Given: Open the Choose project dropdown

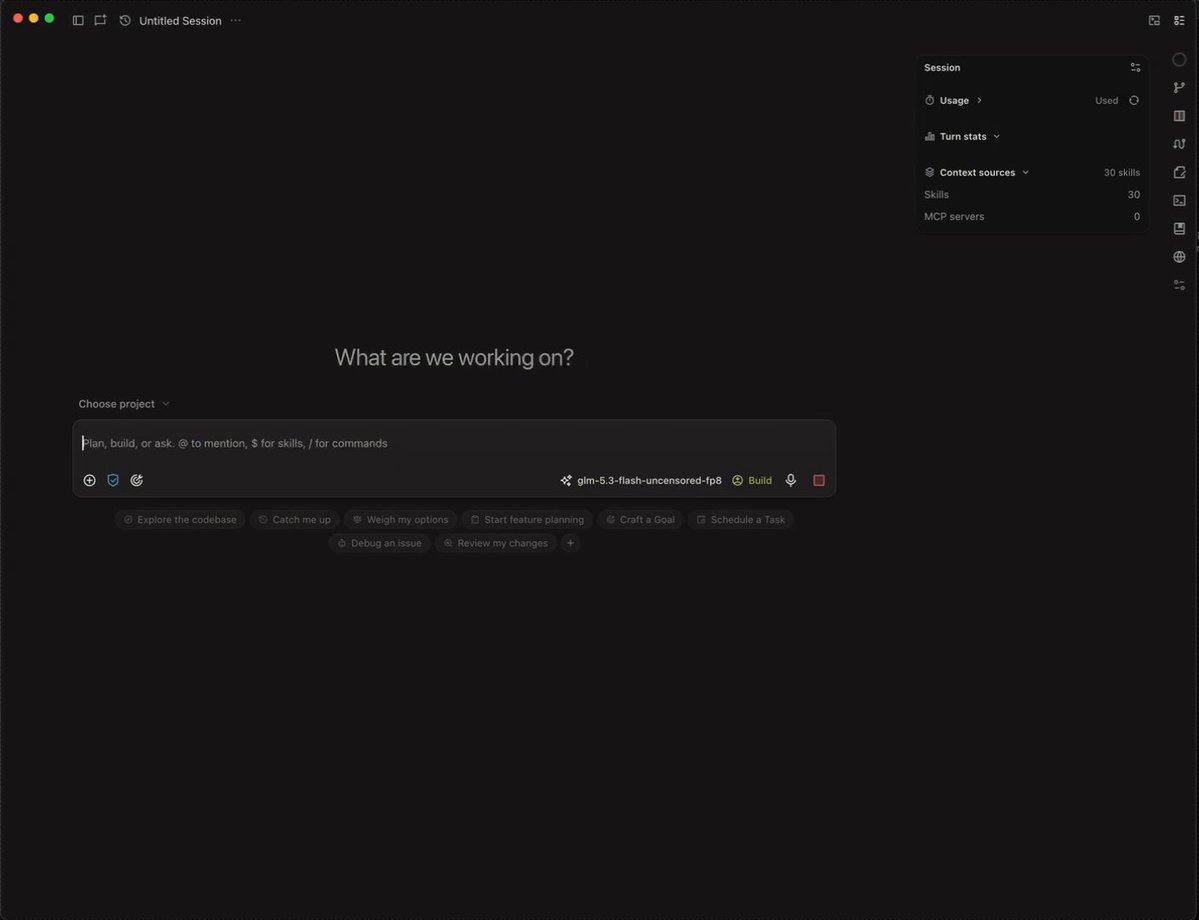Looking at the screenshot, I should tap(124, 404).
